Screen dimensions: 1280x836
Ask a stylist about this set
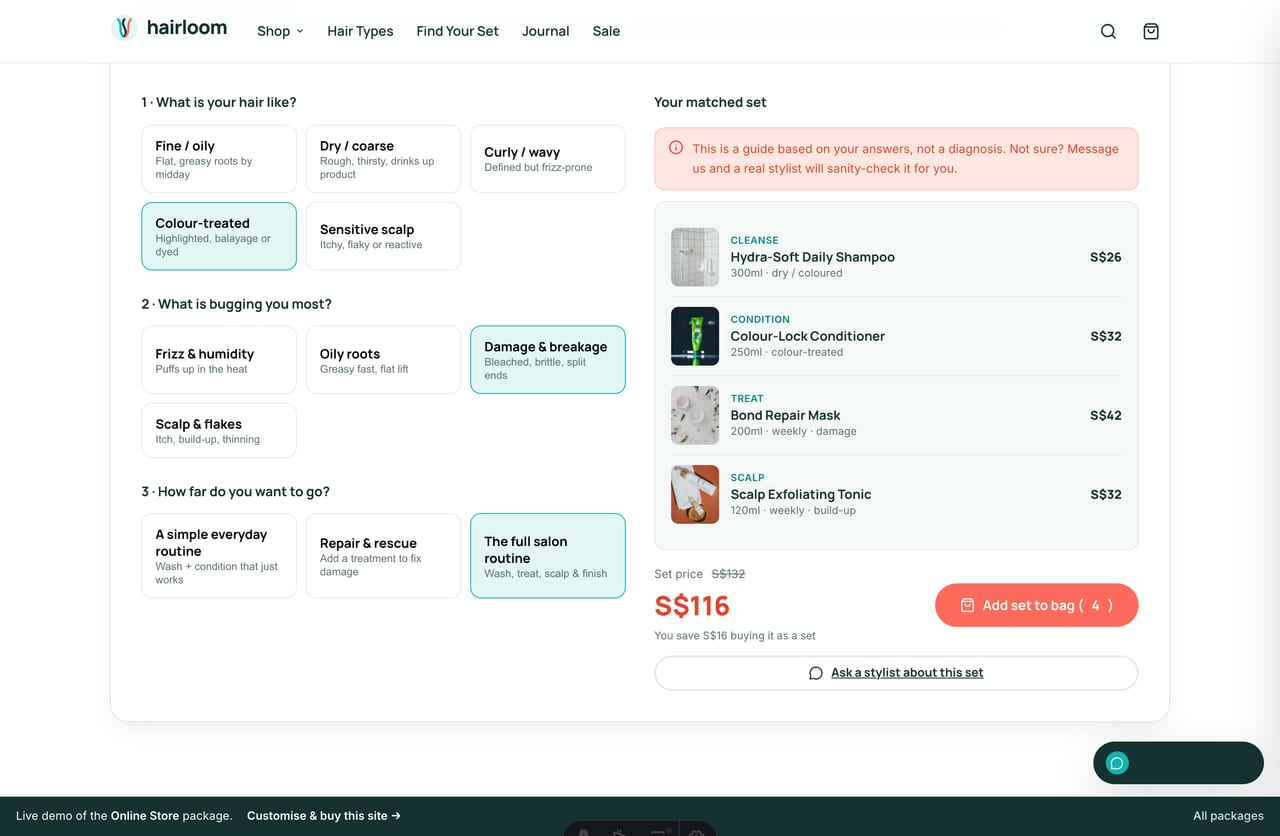(896, 673)
